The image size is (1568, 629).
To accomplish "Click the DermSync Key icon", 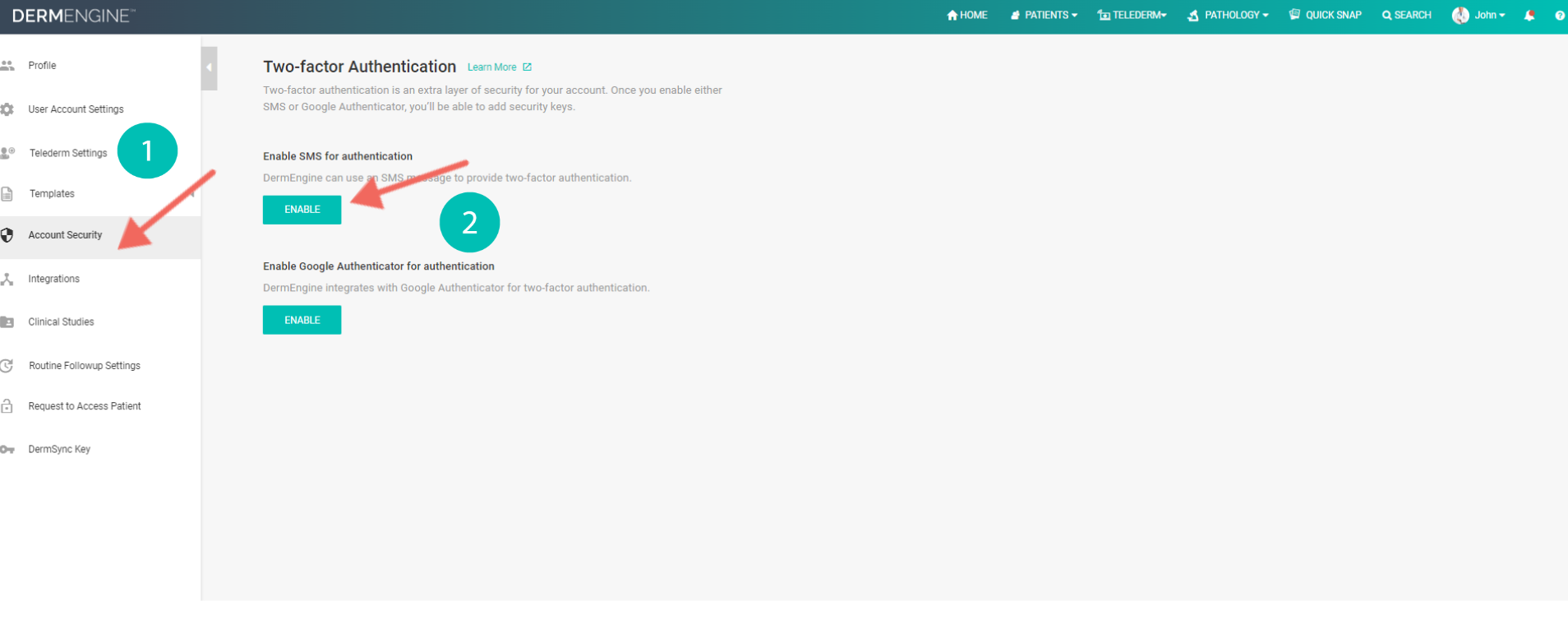I will tap(7, 450).
